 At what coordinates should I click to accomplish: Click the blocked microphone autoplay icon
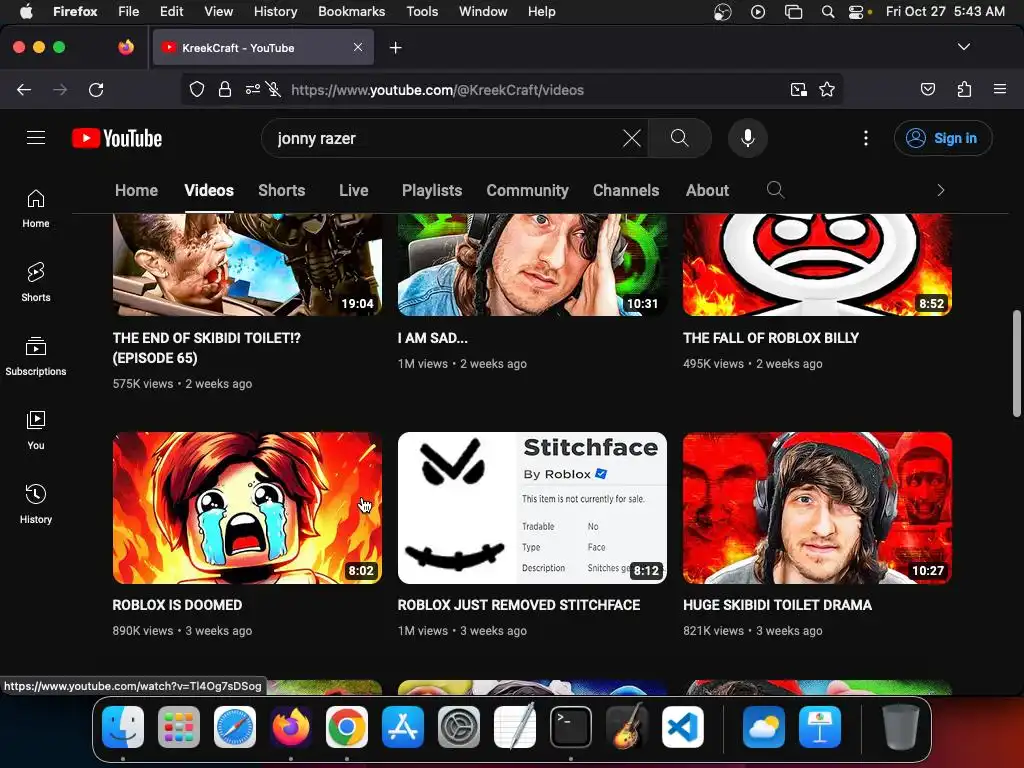pos(274,89)
